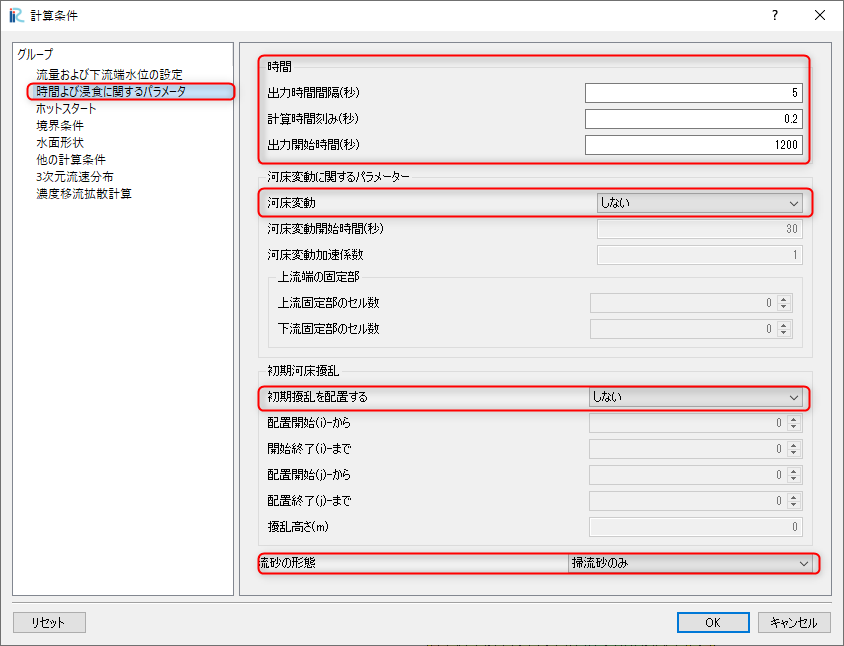
Task: Open the 河床変動 dropdown
Action: click(x=700, y=203)
